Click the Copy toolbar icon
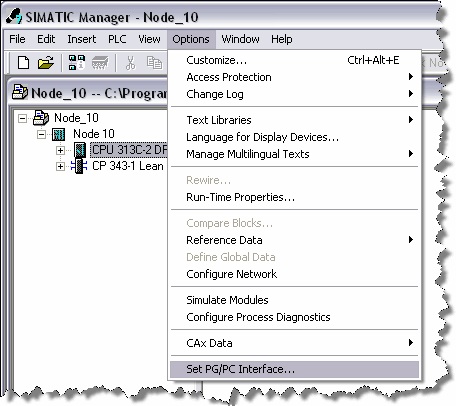 point(154,62)
